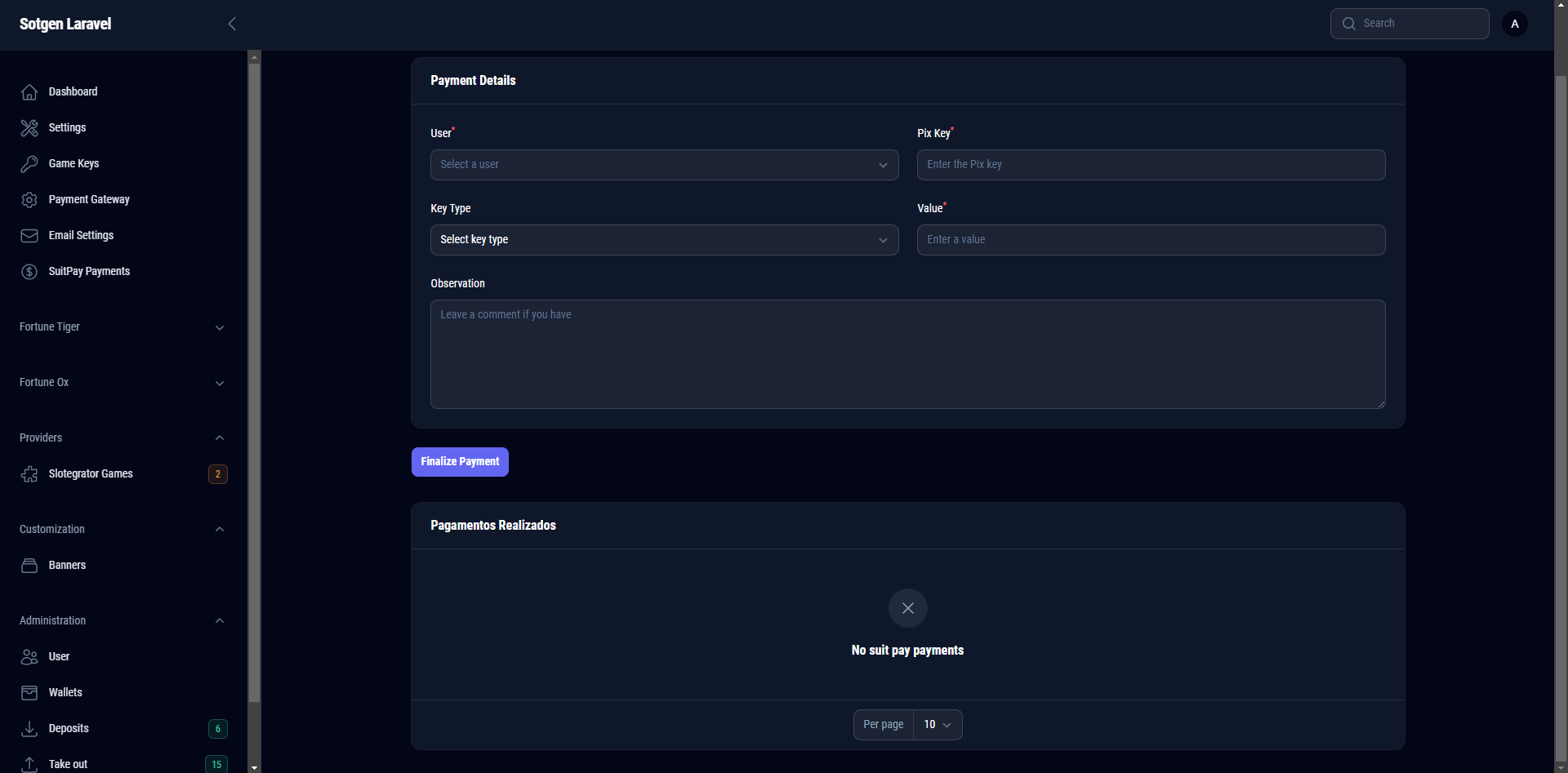Image resolution: width=1568 pixels, height=773 pixels.
Task: Focus the Pix Key input field
Action: pyautogui.click(x=1150, y=165)
